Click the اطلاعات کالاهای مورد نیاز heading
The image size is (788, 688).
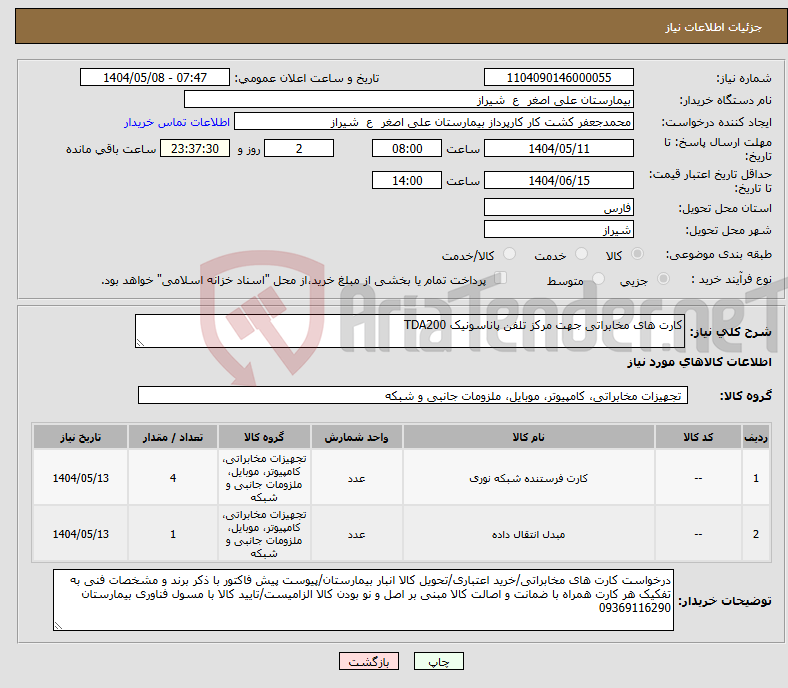[x=699, y=362]
